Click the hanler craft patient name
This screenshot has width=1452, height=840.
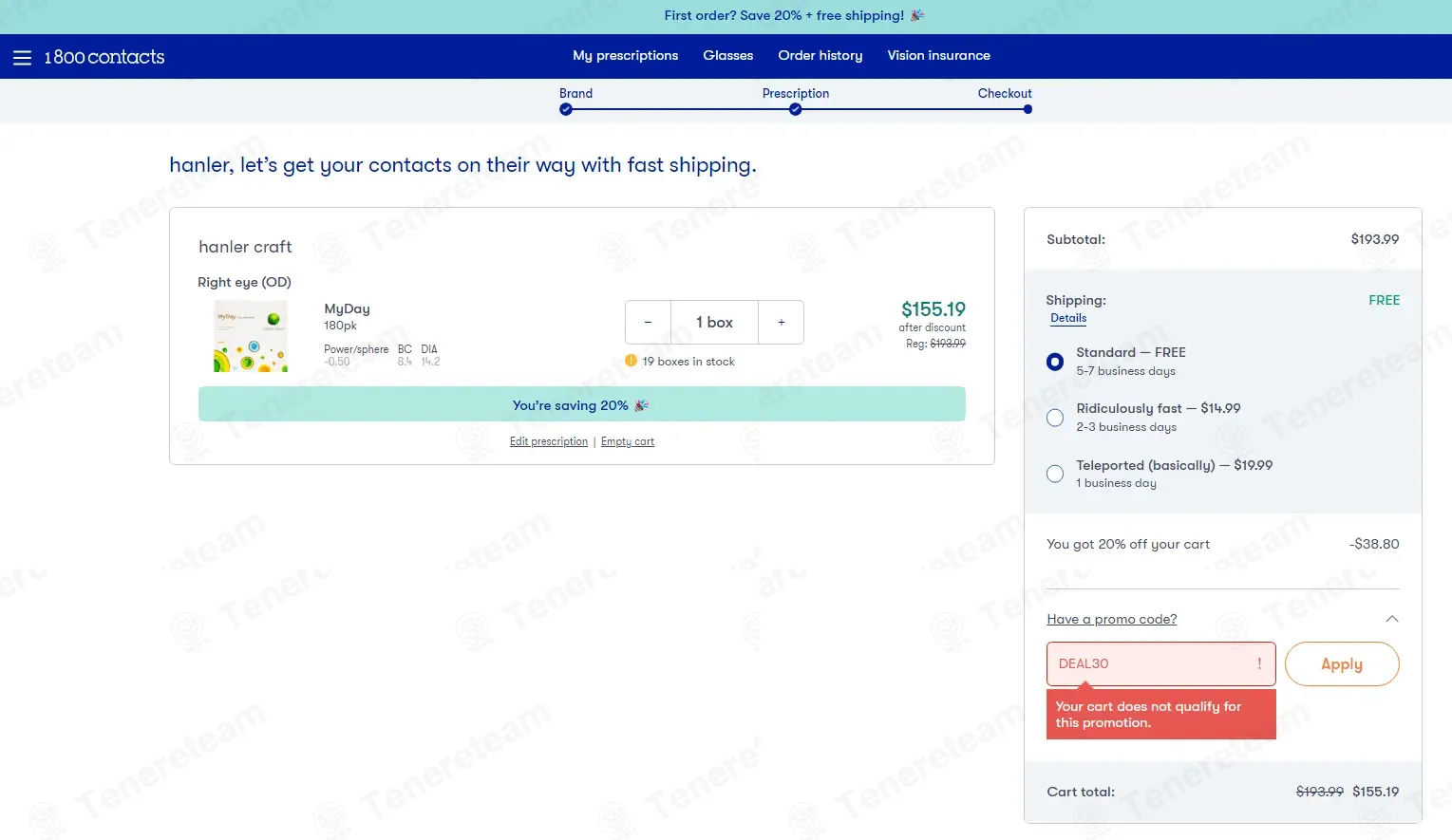pyautogui.click(x=245, y=247)
